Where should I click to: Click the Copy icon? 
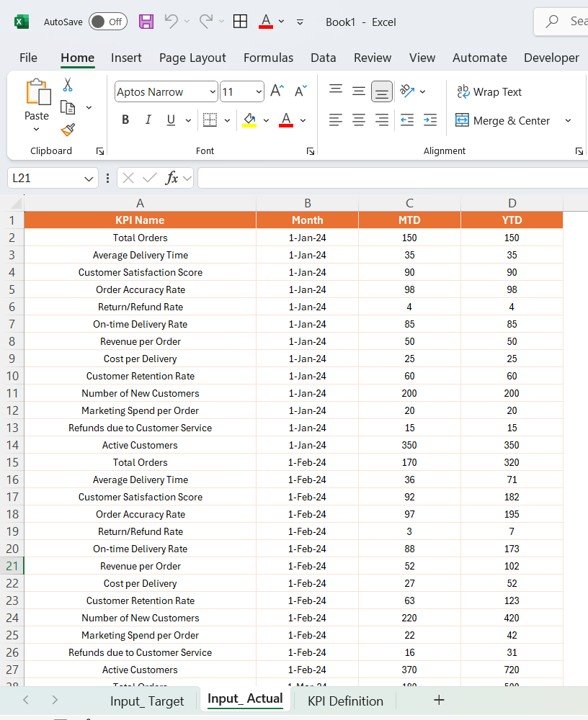pos(68,107)
